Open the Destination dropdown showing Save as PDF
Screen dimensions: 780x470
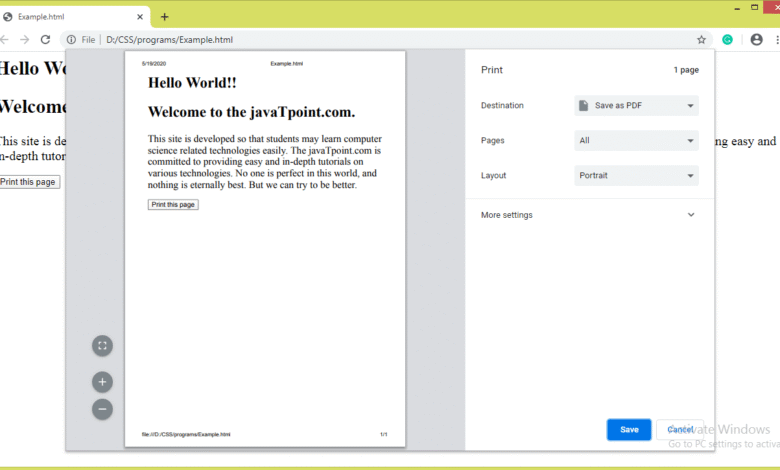click(x=636, y=105)
